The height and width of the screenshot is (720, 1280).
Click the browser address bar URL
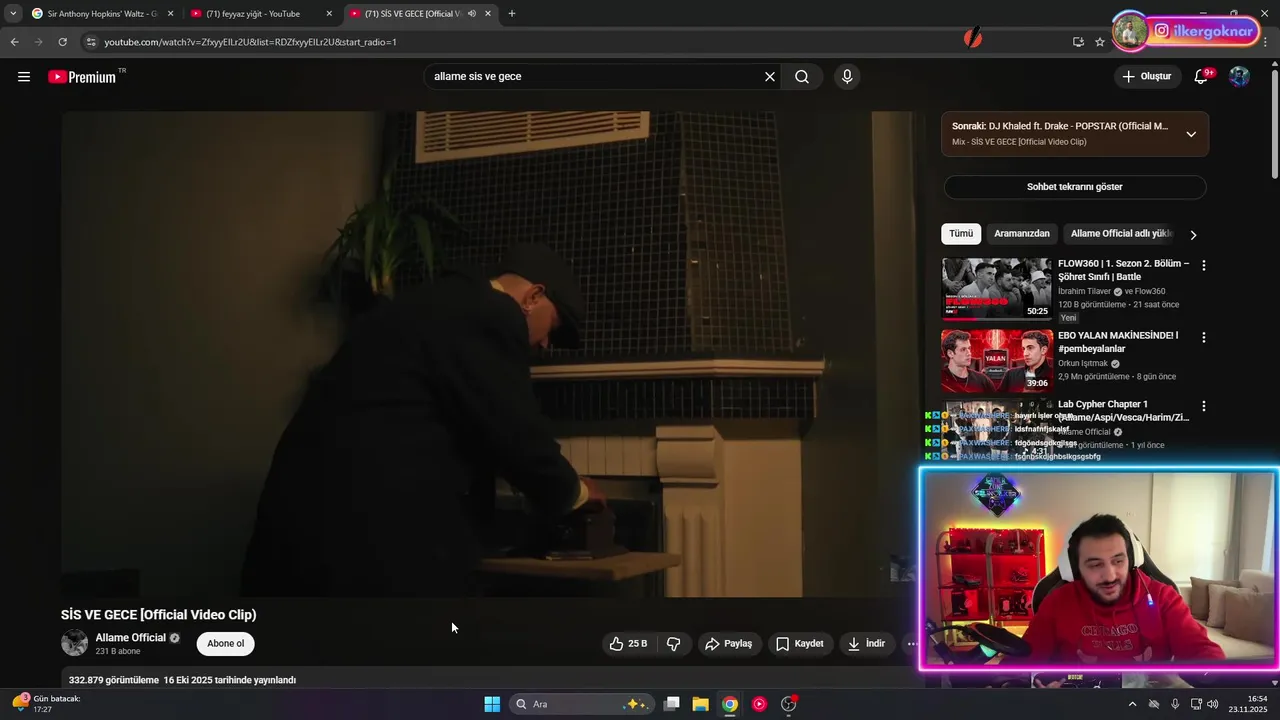(x=250, y=42)
